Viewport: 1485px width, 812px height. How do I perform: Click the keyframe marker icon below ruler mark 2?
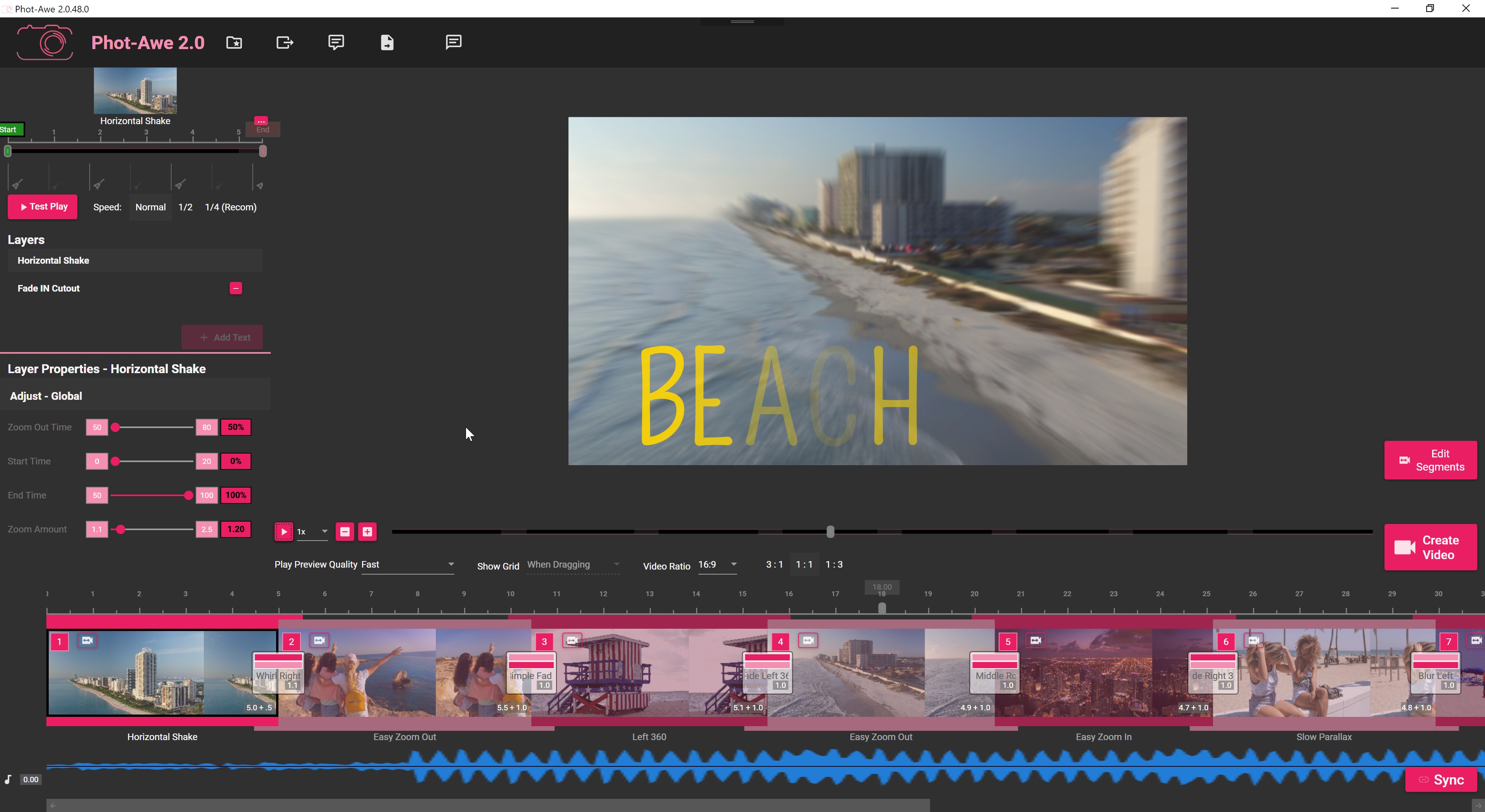99,184
